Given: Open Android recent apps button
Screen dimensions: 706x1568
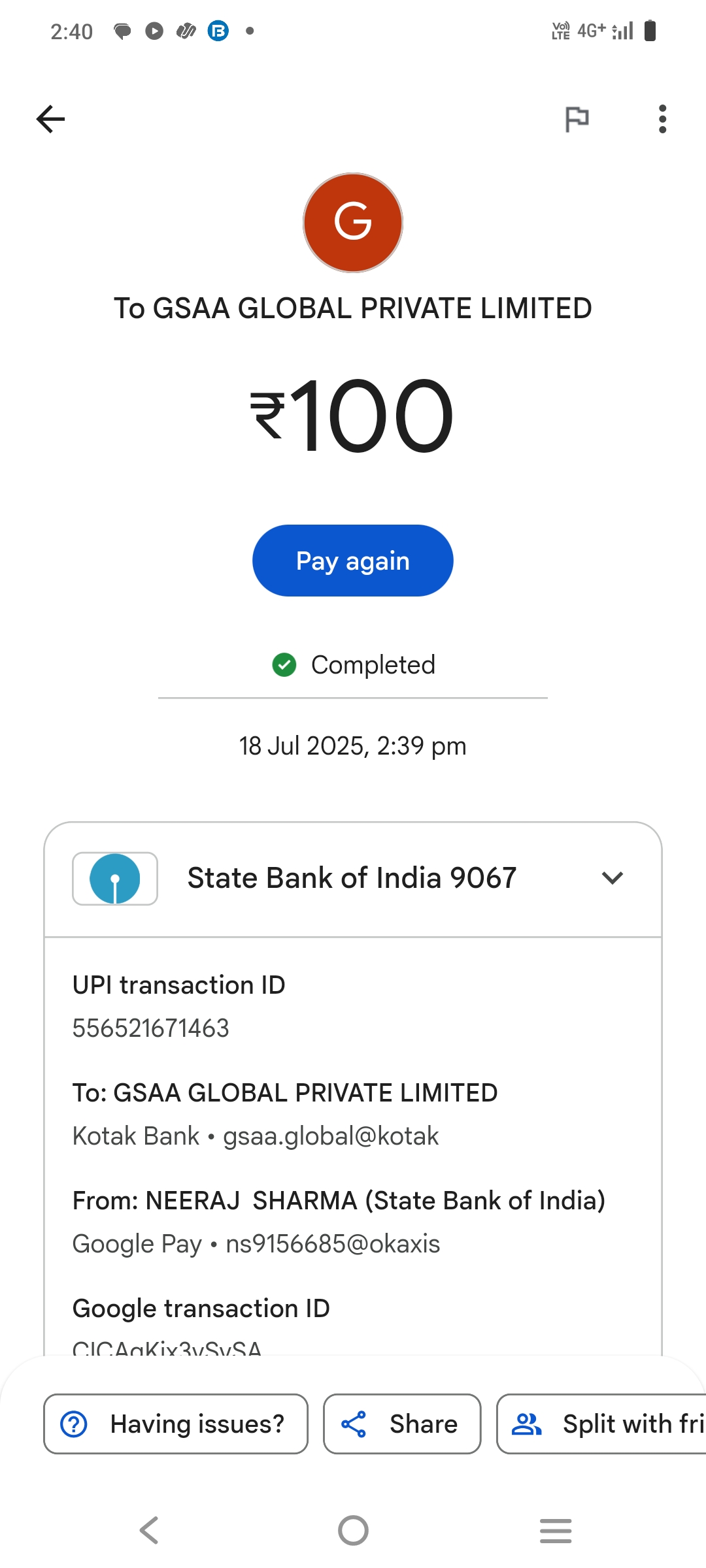Looking at the screenshot, I should [556, 1530].
